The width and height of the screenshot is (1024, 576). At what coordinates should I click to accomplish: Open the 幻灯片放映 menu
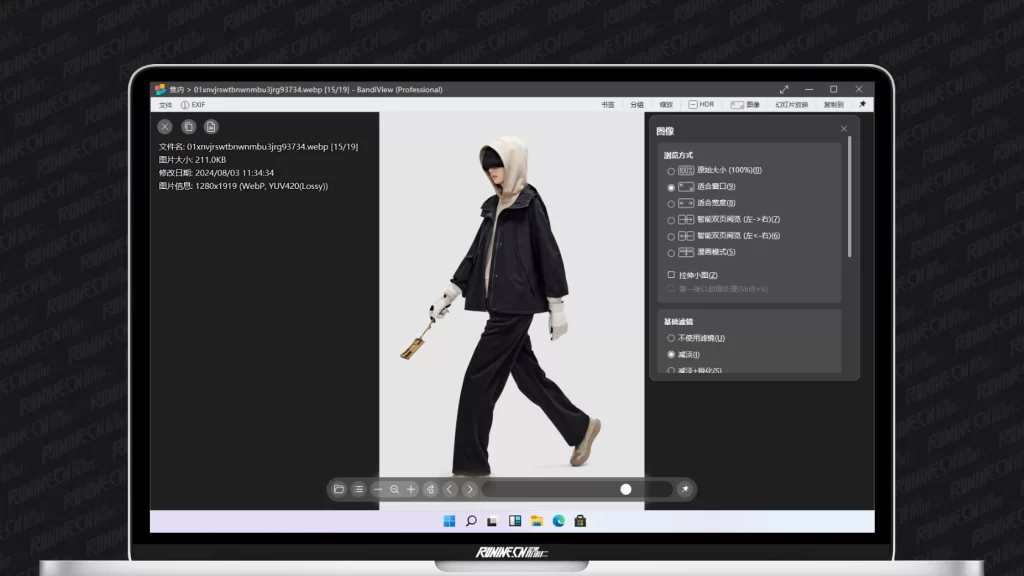[793, 104]
